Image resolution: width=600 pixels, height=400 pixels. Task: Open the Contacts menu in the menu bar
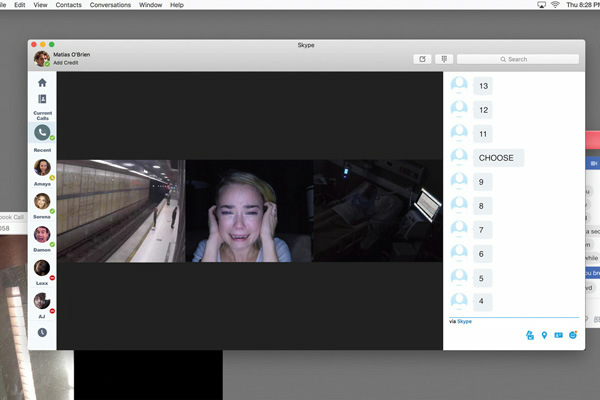pos(69,5)
